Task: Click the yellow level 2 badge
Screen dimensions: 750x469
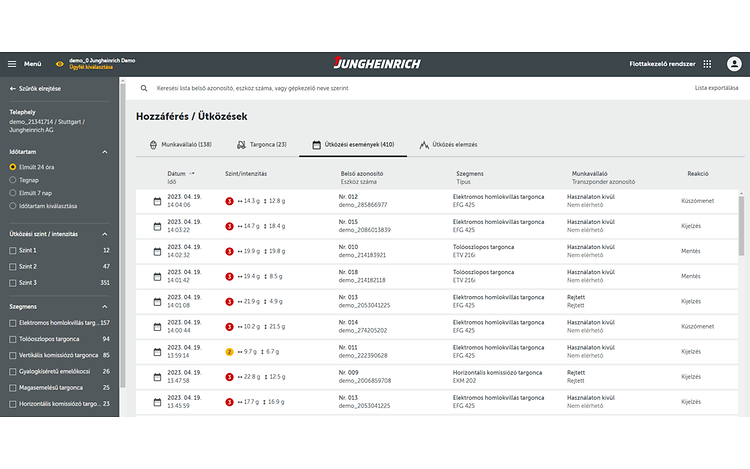Action: tap(230, 352)
